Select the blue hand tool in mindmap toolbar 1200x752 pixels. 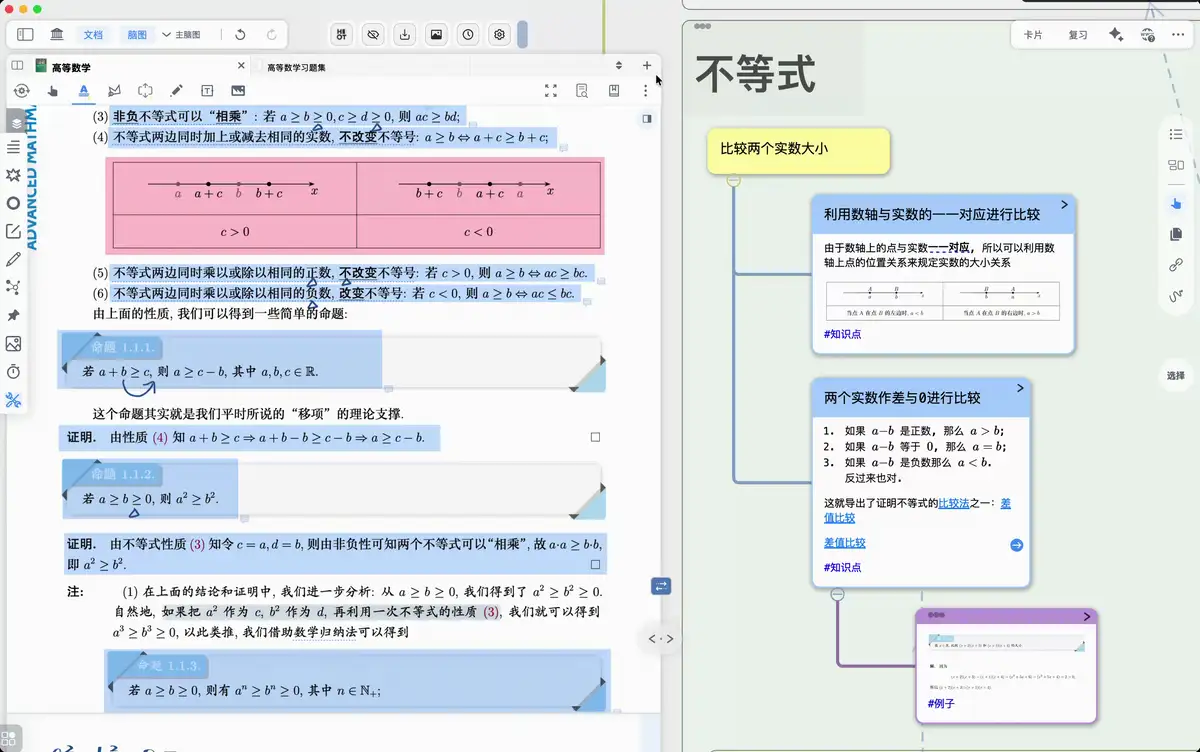point(1176,203)
